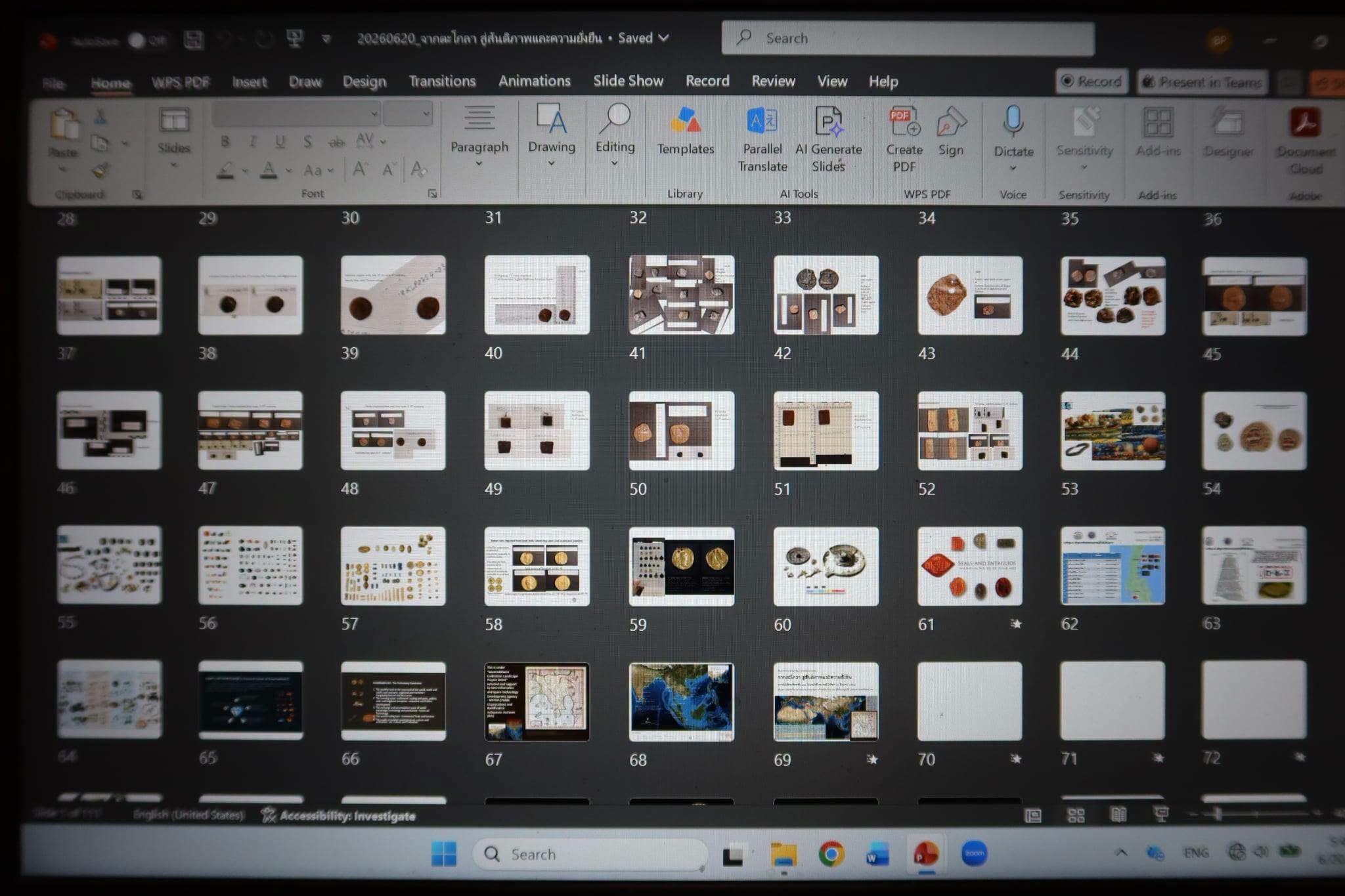Apply Italic formatting
Image resolution: width=1345 pixels, height=896 pixels.
pos(252,141)
